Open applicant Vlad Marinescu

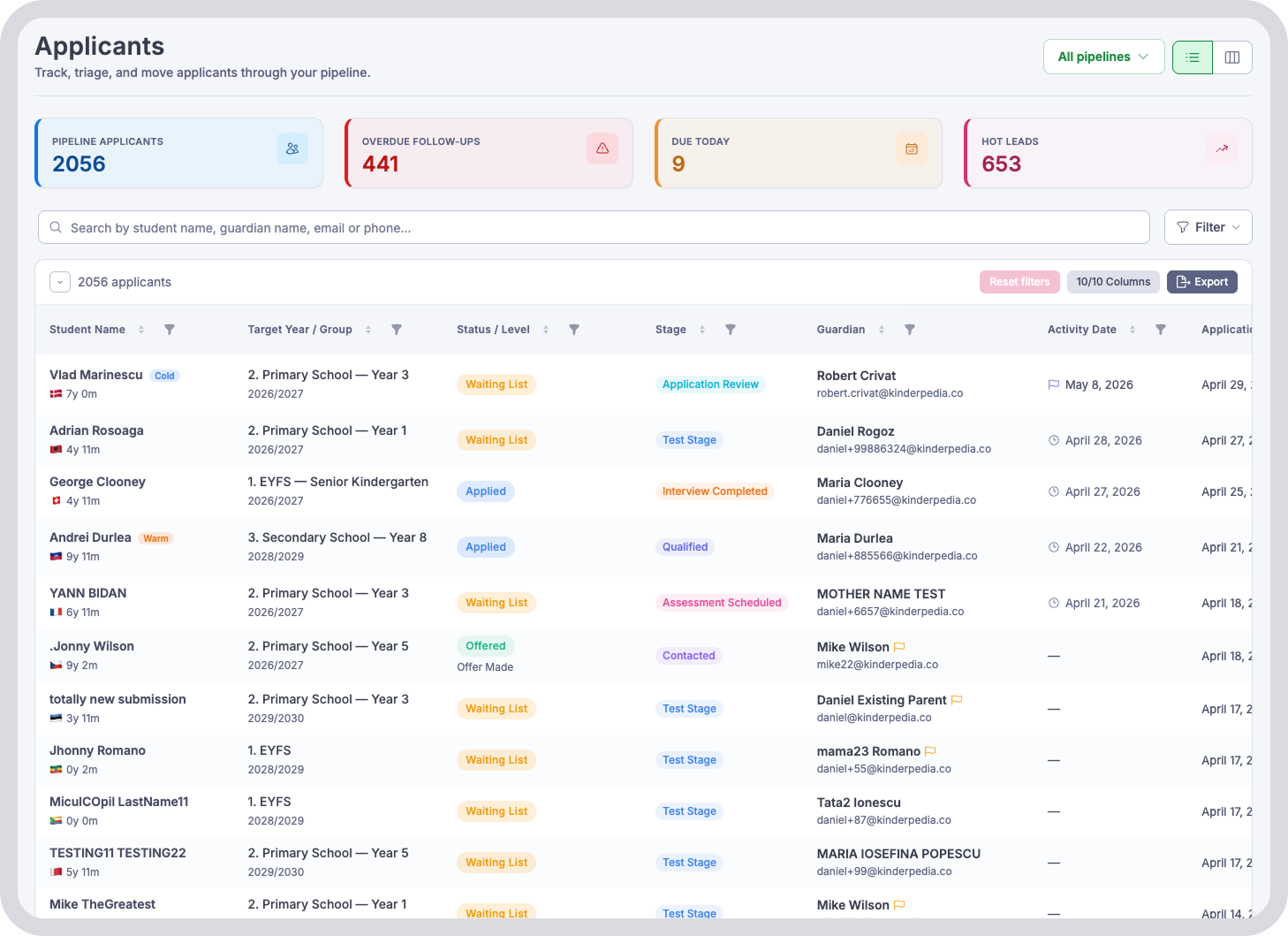[x=96, y=375]
